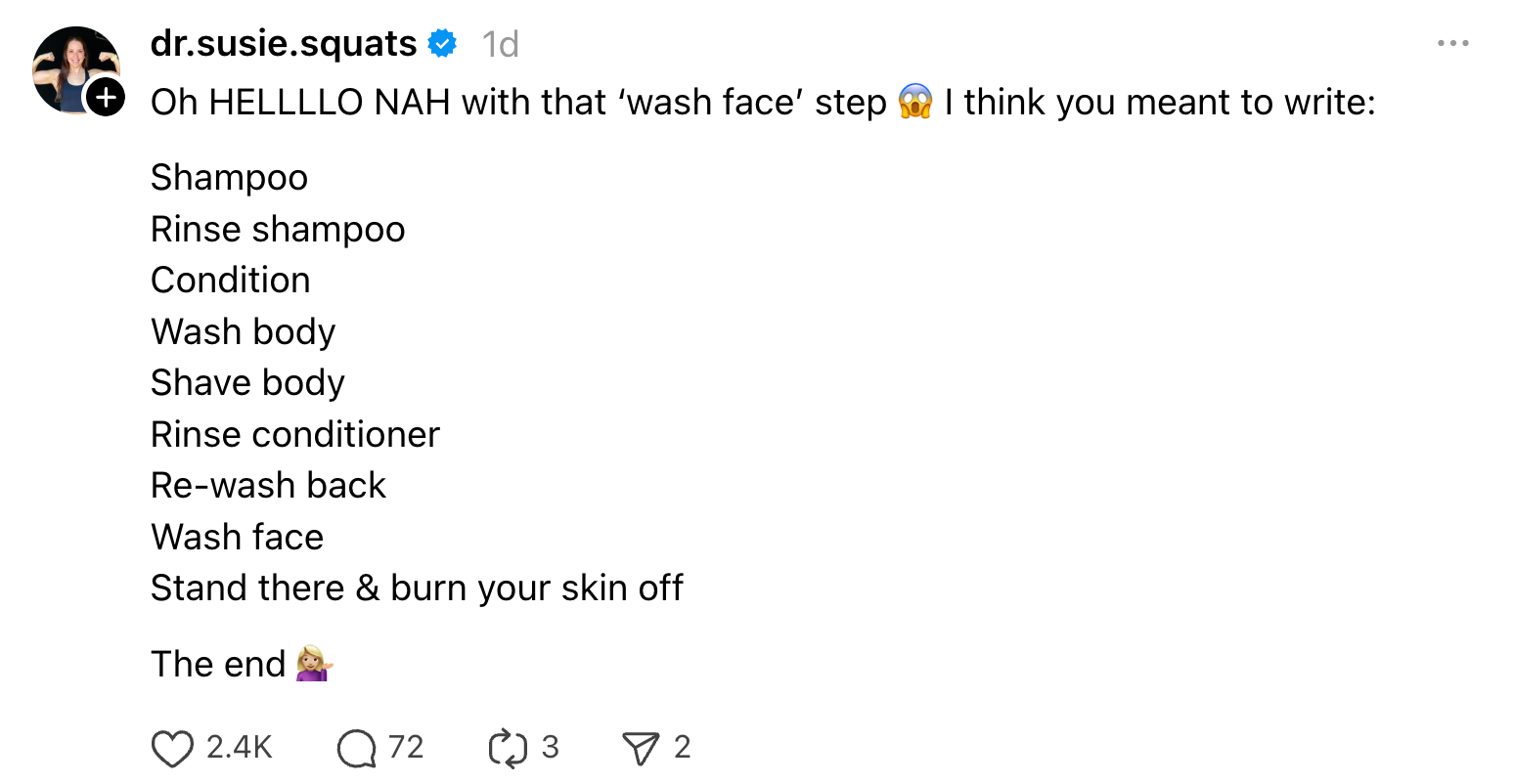
Task: Open dr.susie.squats profile from username
Action: (284, 44)
